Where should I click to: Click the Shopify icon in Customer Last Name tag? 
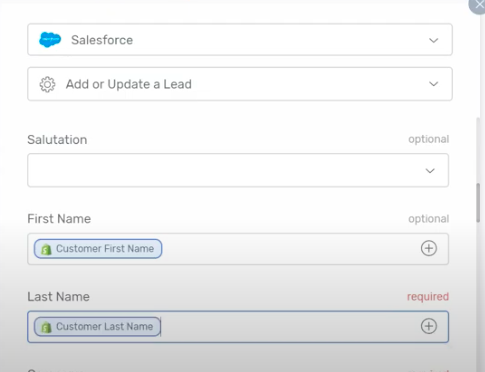click(x=46, y=327)
